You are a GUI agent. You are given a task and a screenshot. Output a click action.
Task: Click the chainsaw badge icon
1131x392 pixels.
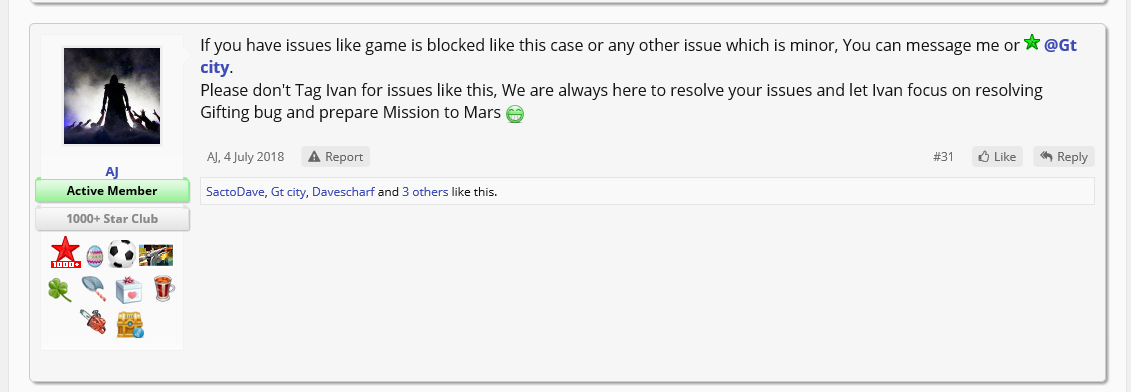point(93,322)
